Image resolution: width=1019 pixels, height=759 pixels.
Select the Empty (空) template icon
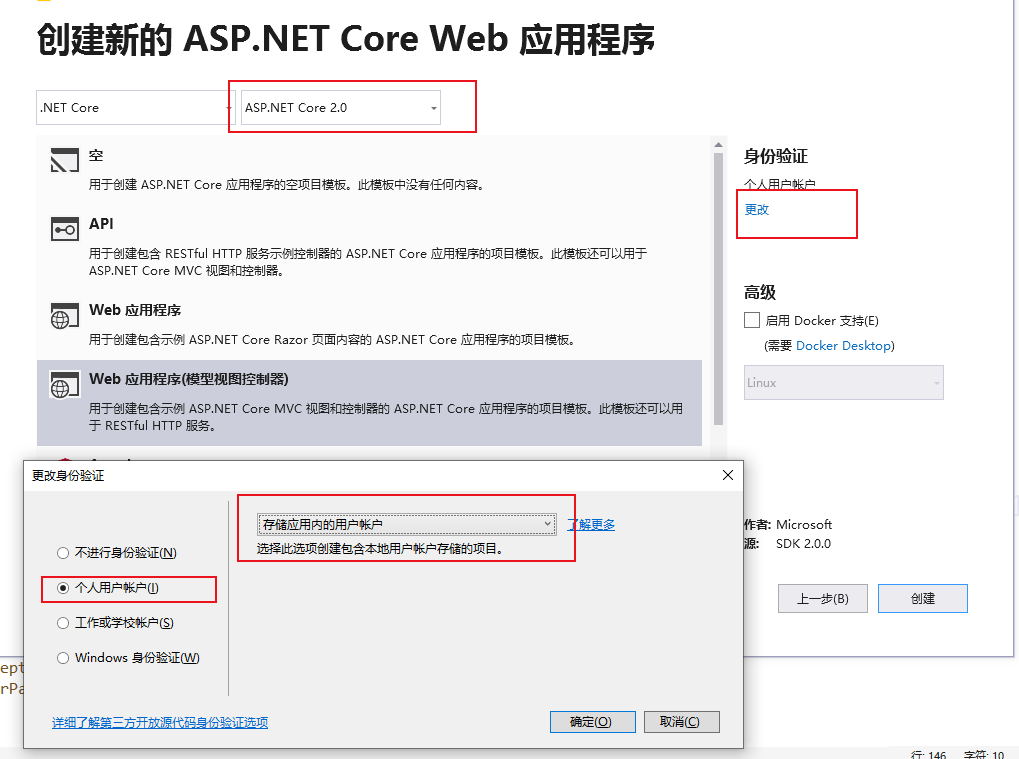[64, 159]
